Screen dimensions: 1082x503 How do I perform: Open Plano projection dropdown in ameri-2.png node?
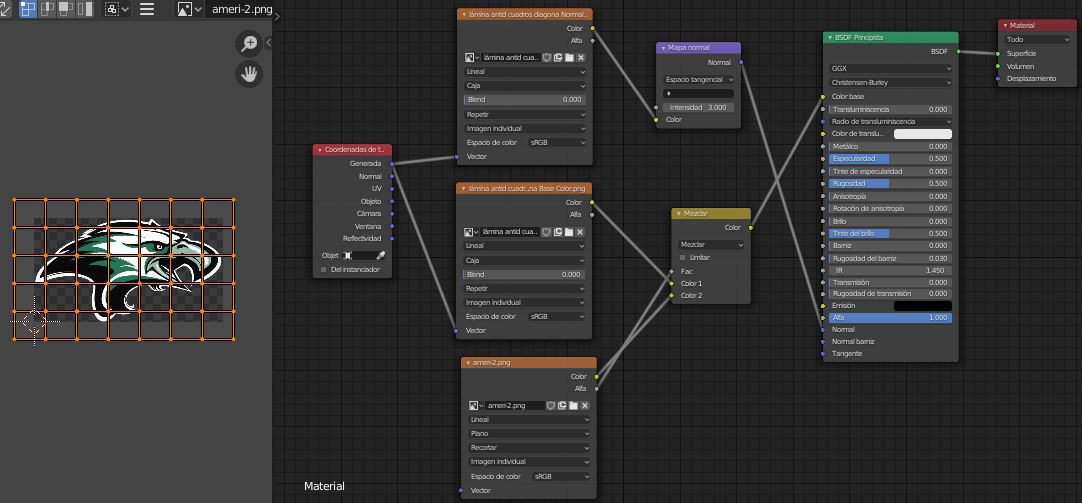coord(529,434)
